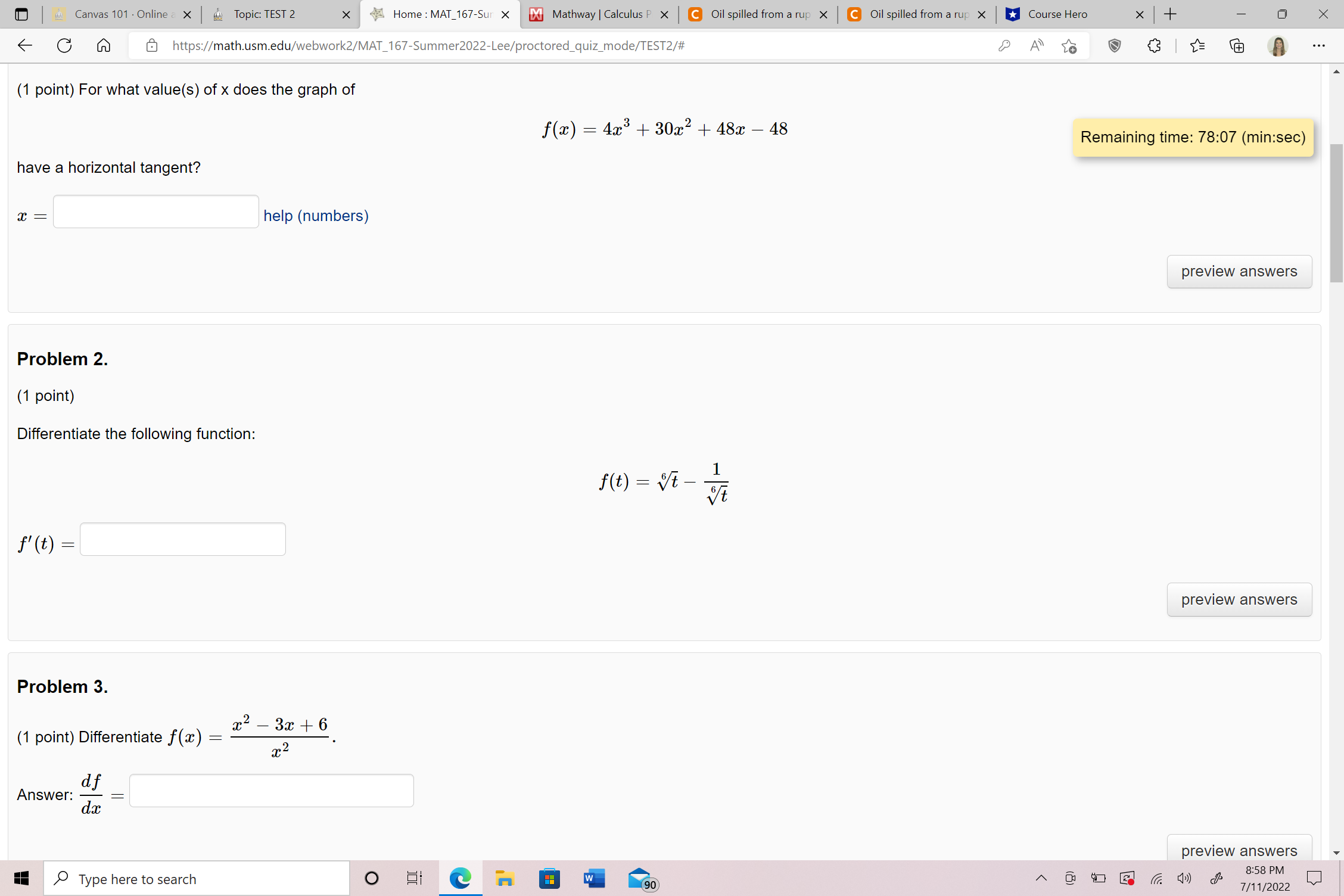1344x896 pixels.
Task: Start Read aloud for this page
Action: [x=1037, y=45]
